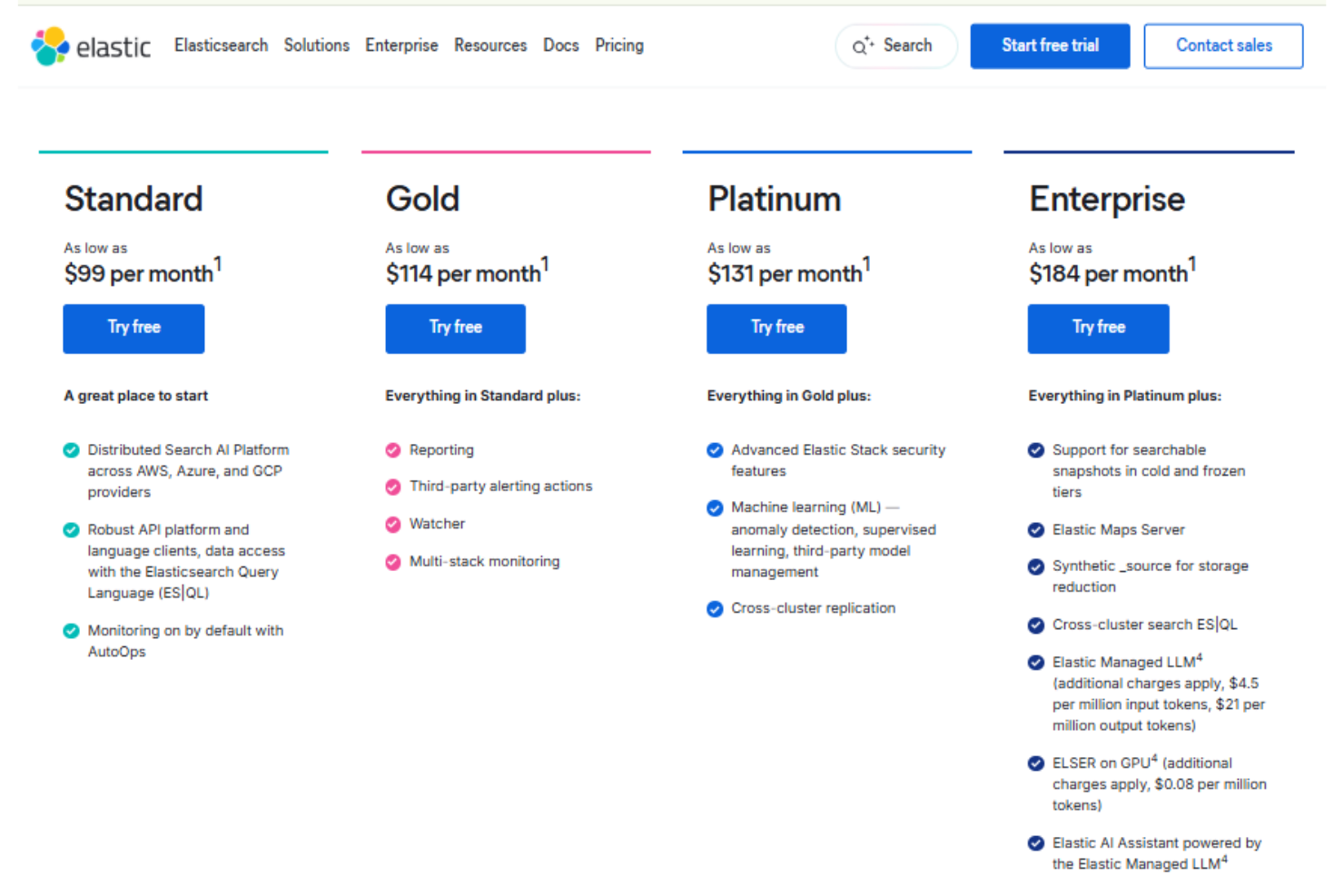Viewport: 1344px width, 896px height.
Task: Click check icon beside Synthetic _source
Action: [1035, 567]
